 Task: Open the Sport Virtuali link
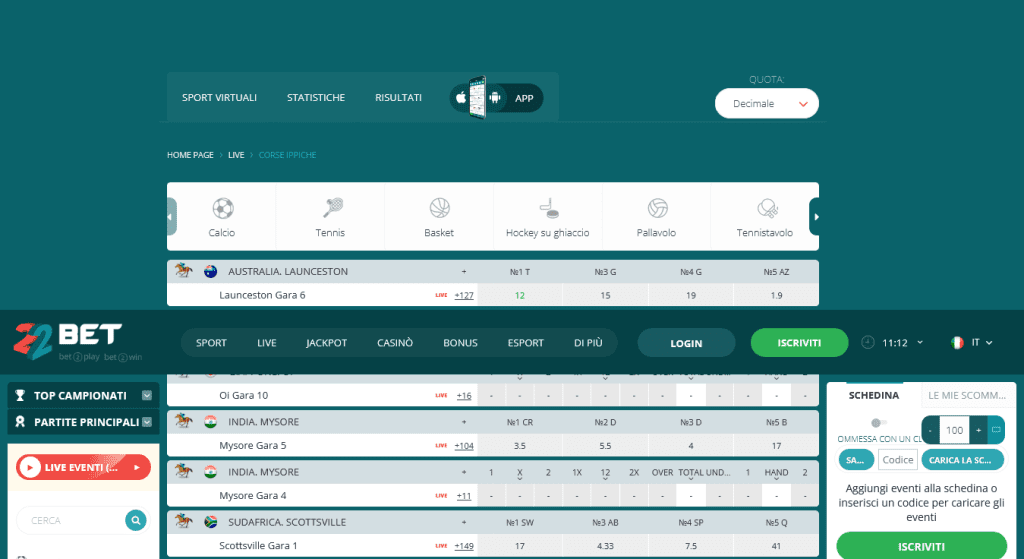coord(219,97)
